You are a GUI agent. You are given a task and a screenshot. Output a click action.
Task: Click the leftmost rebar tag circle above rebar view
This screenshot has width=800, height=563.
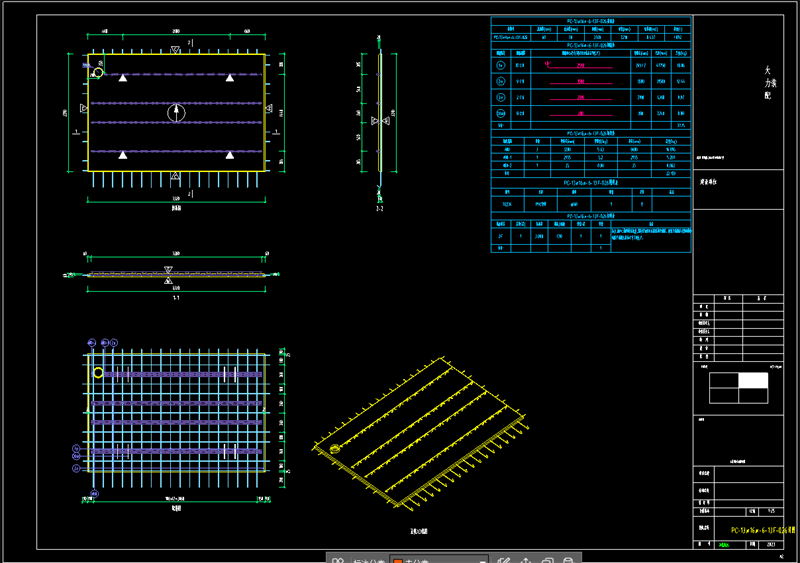point(92,342)
